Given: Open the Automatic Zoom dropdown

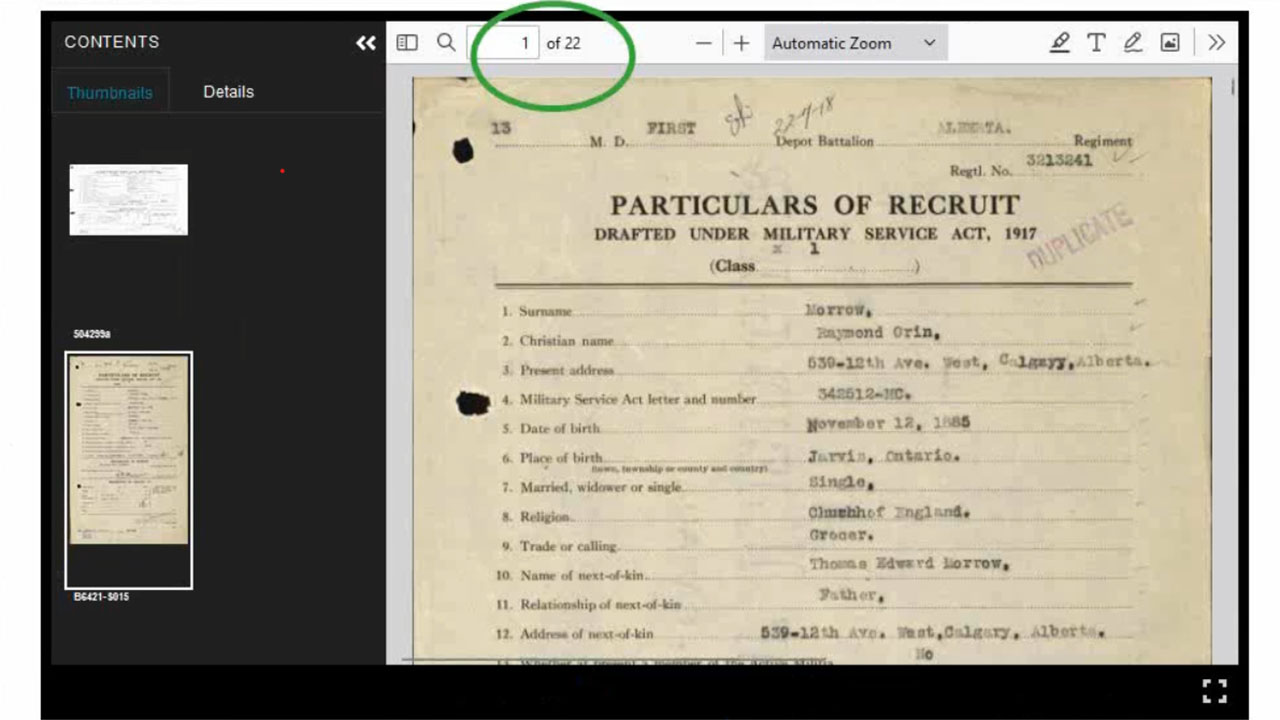Looking at the screenshot, I should point(855,42).
